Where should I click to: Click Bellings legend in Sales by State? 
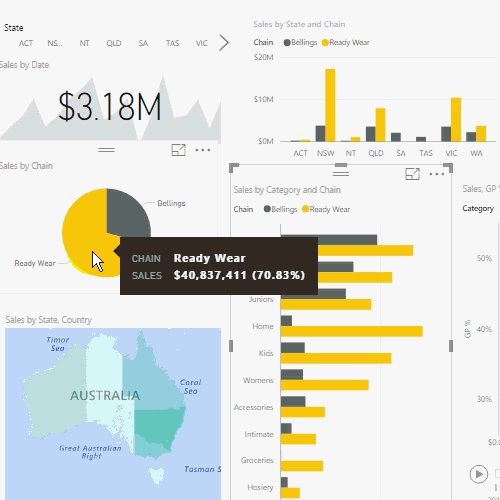point(300,43)
